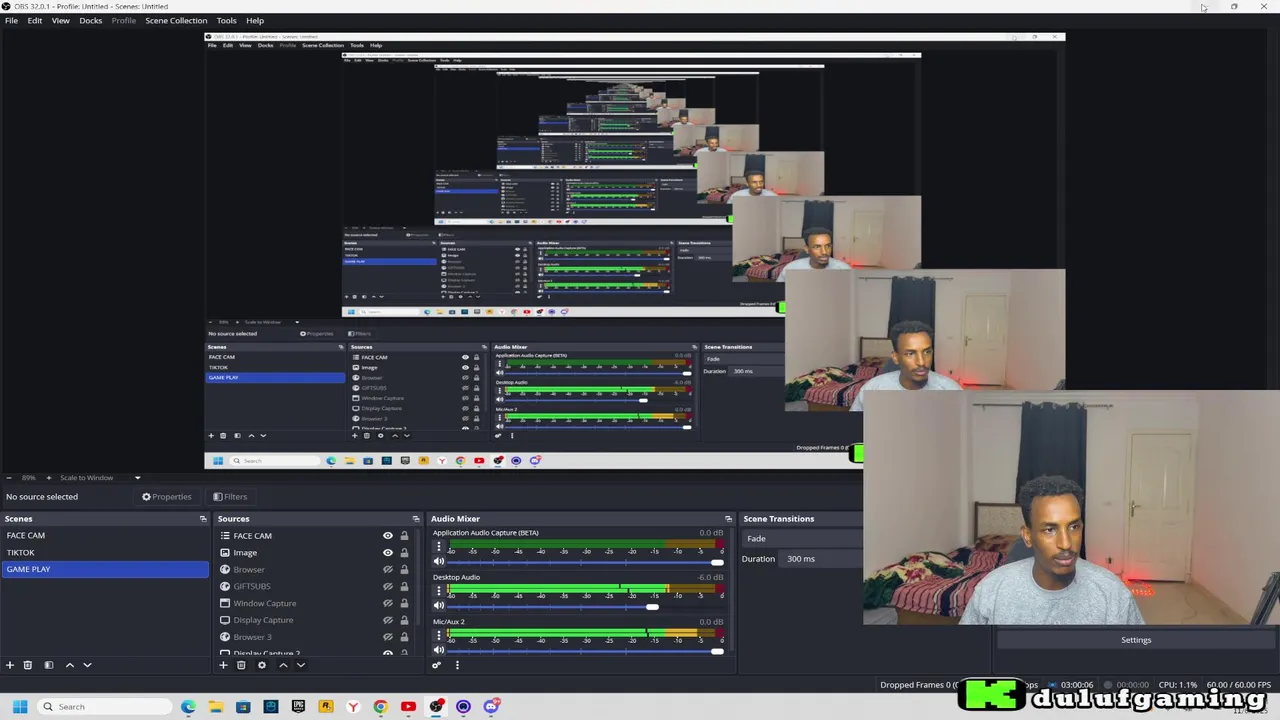Hide the Image source eye toggle
The image size is (1280, 720).
[x=388, y=553]
